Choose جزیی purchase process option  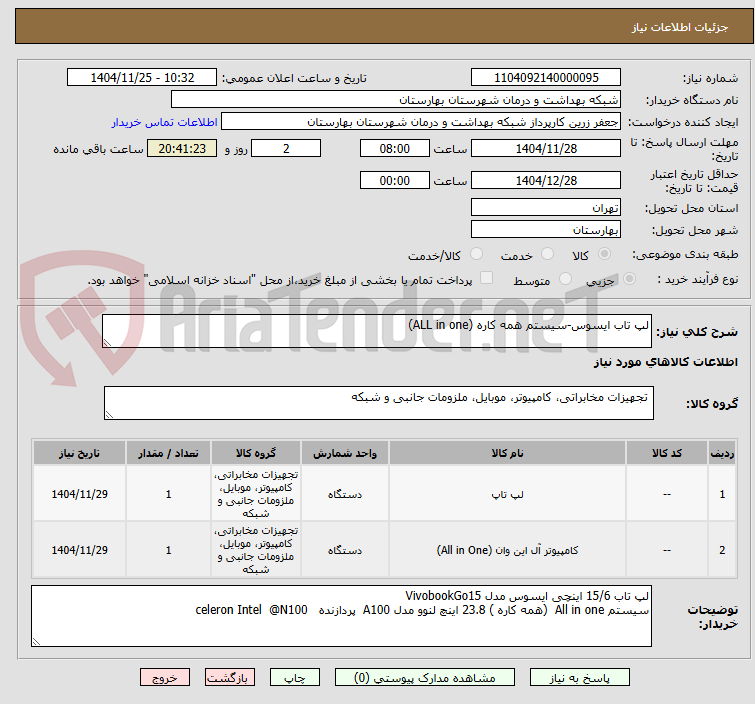tap(629, 279)
